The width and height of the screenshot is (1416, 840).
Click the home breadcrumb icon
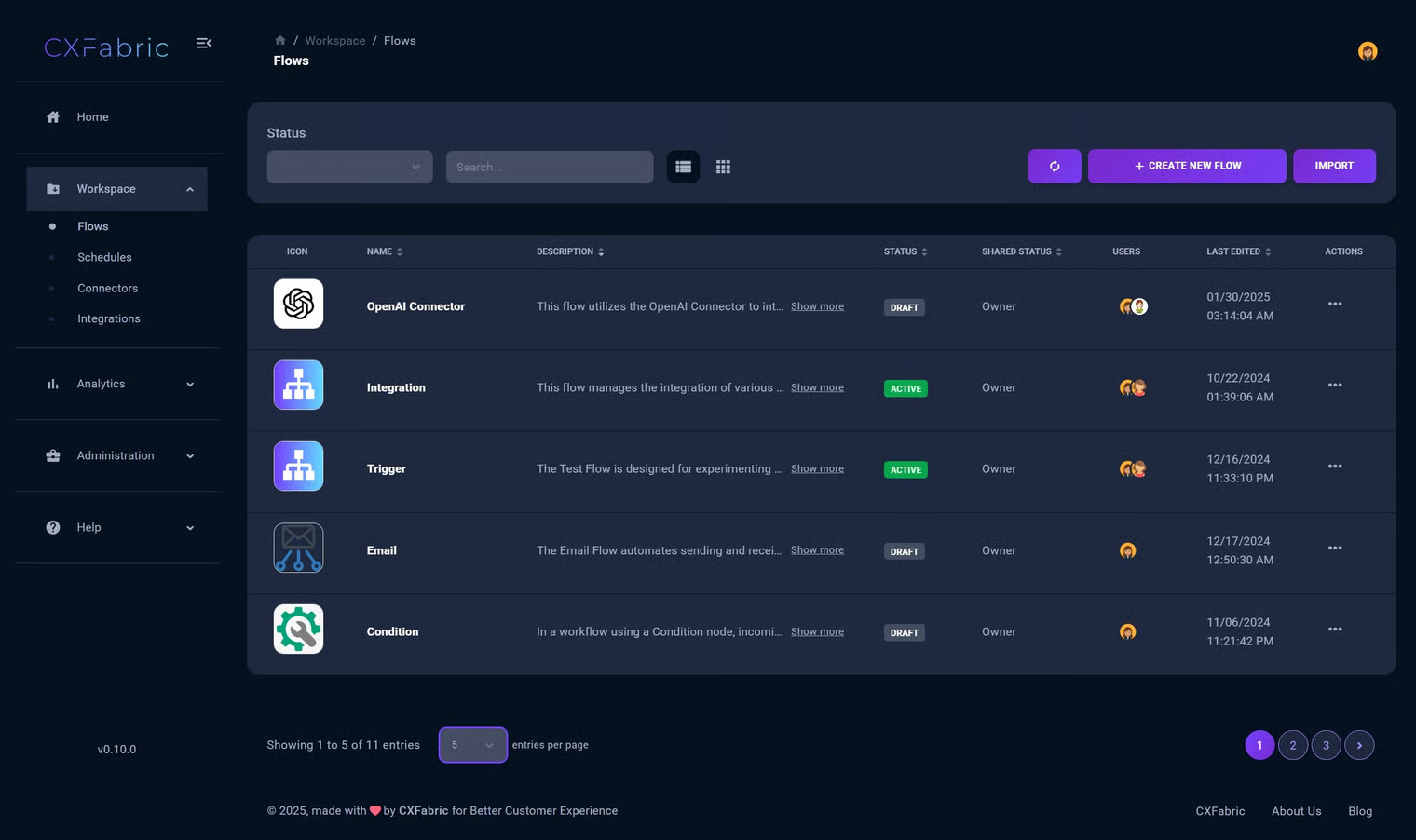coord(279,41)
